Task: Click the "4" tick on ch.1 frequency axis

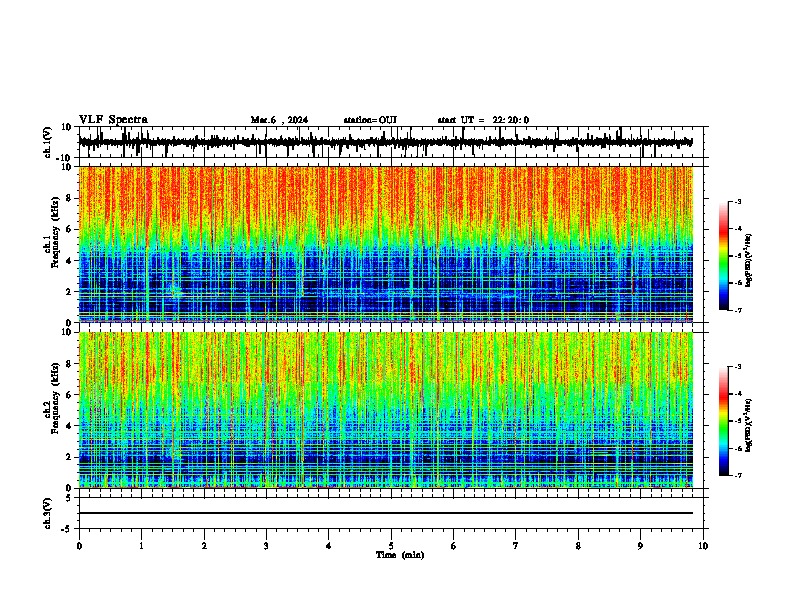Action: pyautogui.click(x=69, y=261)
